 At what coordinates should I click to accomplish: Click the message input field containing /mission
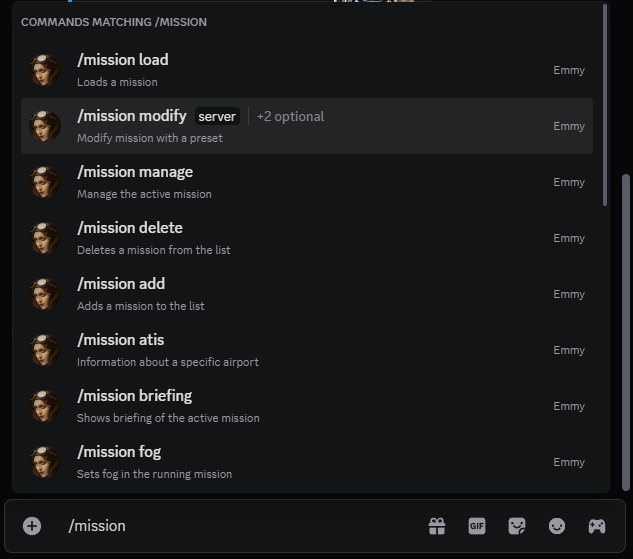click(x=240, y=526)
